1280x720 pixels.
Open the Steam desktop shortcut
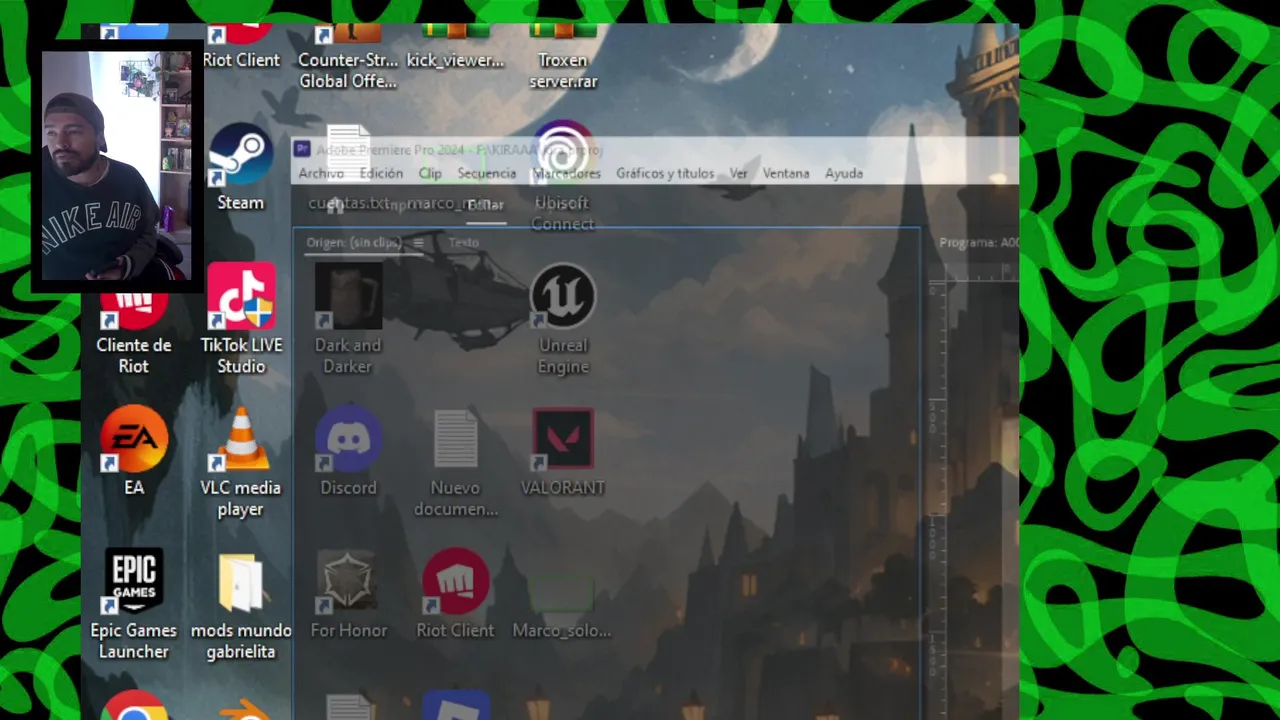click(x=241, y=165)
